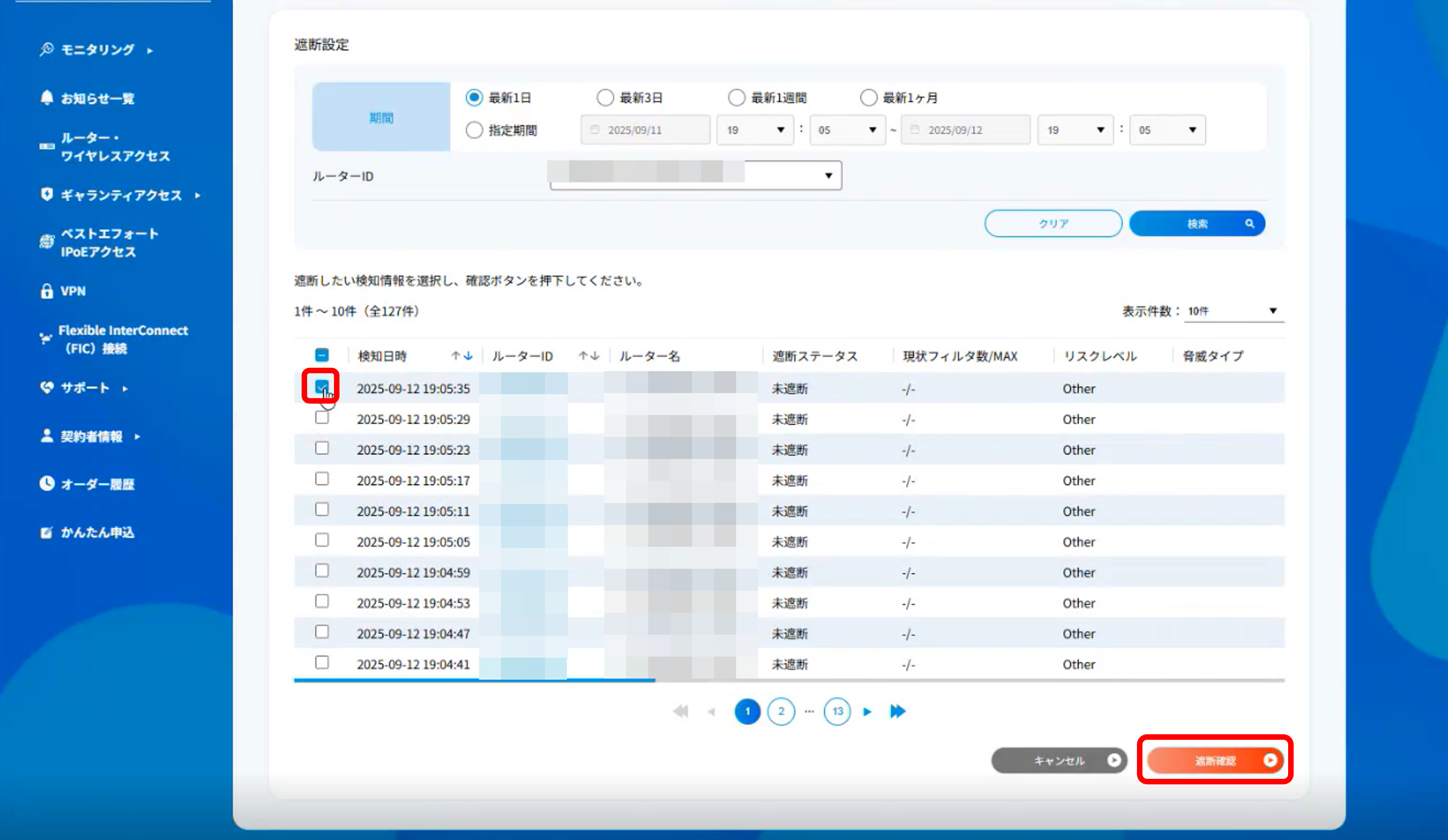1448x840 pixels.
Task: Click the bell icon for お知らせ一覧
Action: [x=47, y=97]
